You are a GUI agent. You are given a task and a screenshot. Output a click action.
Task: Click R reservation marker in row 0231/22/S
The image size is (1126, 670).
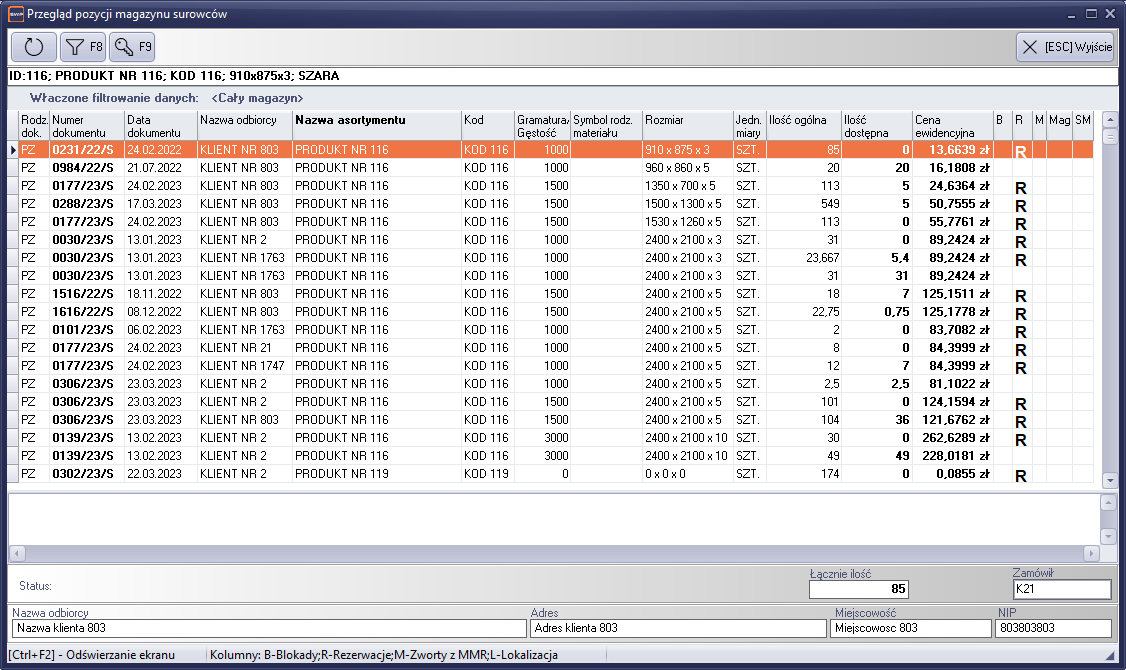(x=1021, y=151)
